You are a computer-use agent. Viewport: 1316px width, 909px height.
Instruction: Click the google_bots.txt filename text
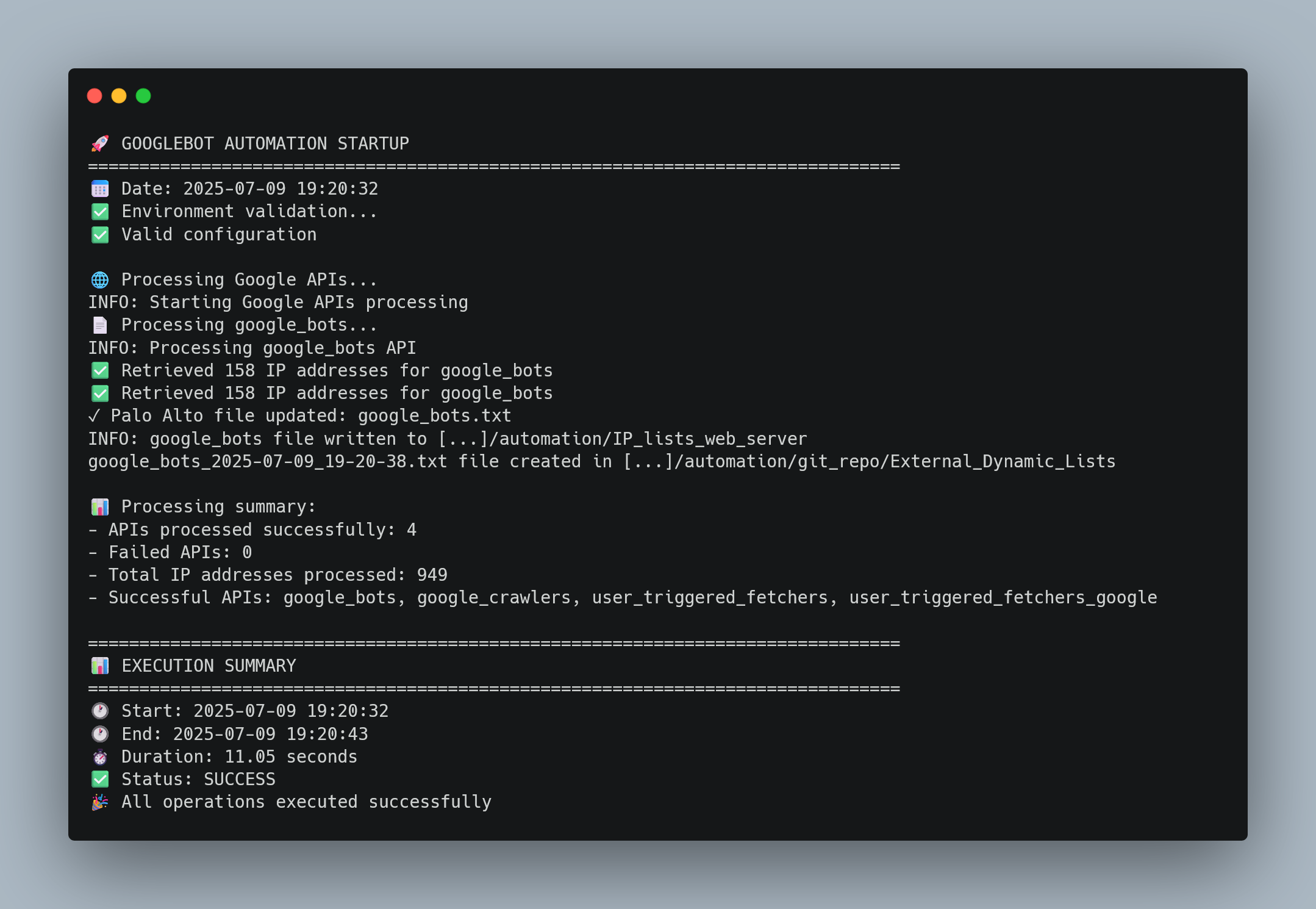434,416
